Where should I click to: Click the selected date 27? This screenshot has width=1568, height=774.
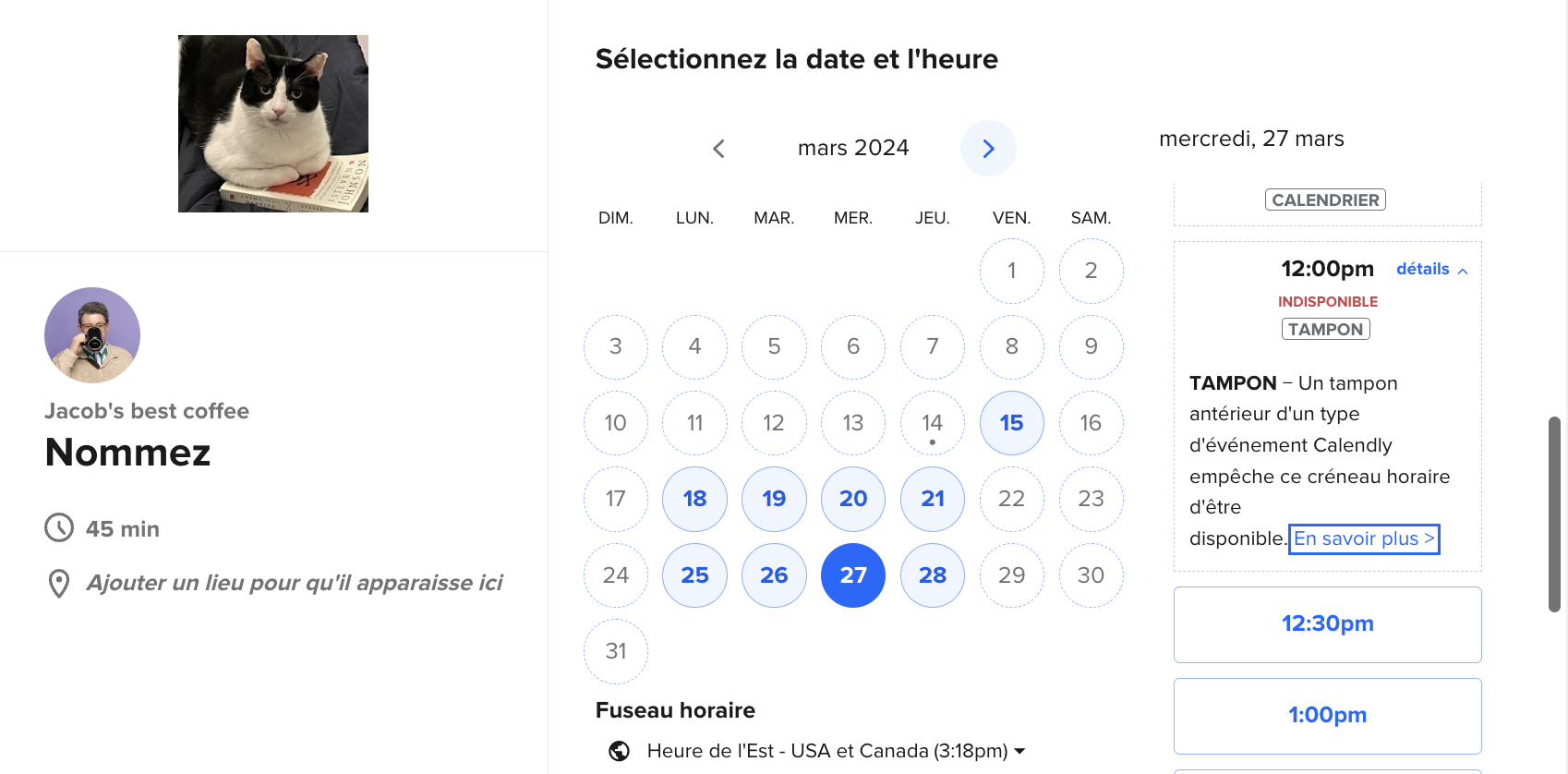tap(853, 575)
